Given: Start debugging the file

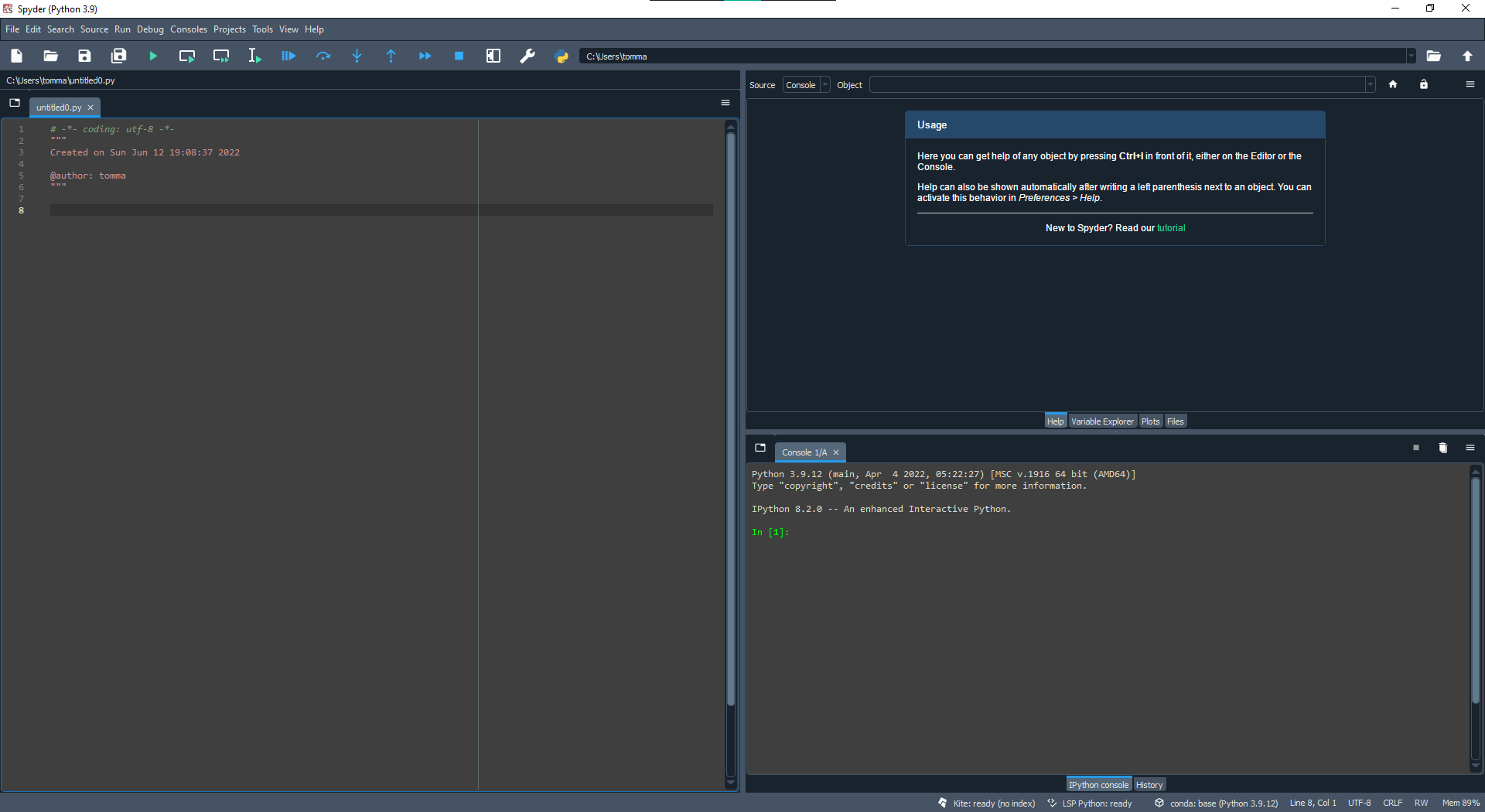Looking at the screenshot, I should coord(288,56).
